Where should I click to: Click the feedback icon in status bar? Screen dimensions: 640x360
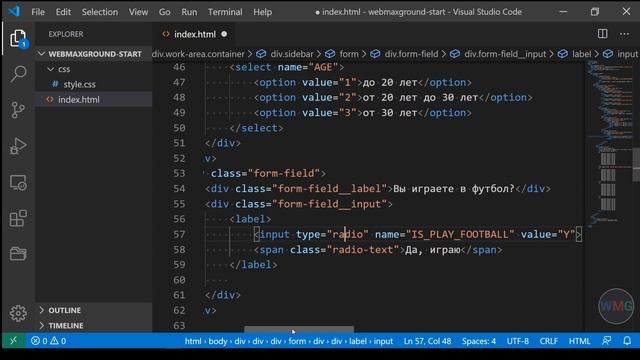point(607,341)
